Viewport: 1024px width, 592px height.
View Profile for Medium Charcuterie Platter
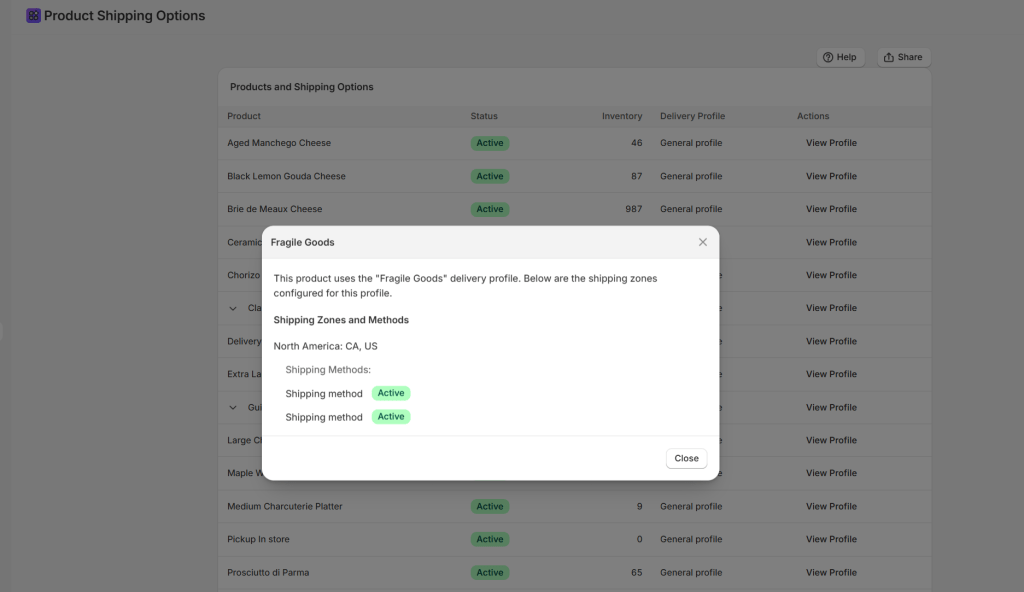coord(831,506)
